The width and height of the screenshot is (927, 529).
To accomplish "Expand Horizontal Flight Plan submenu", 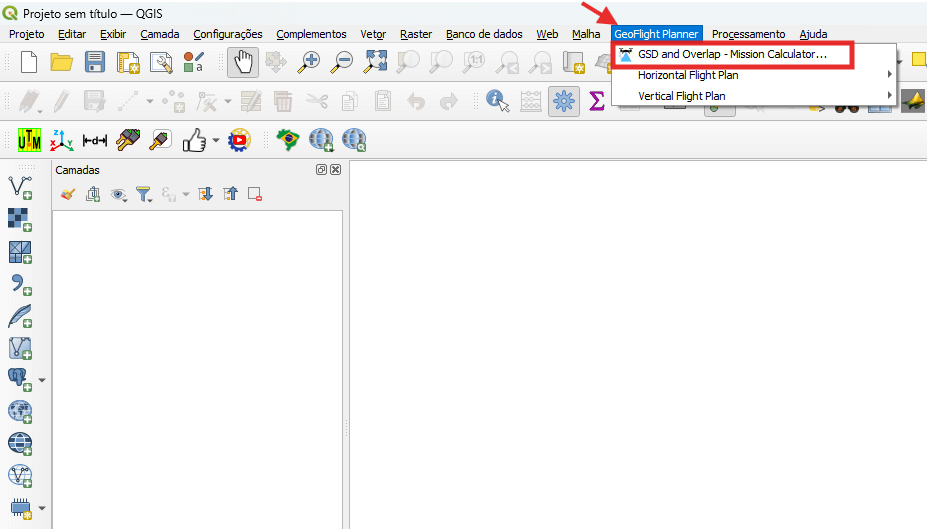I will 754,75.
